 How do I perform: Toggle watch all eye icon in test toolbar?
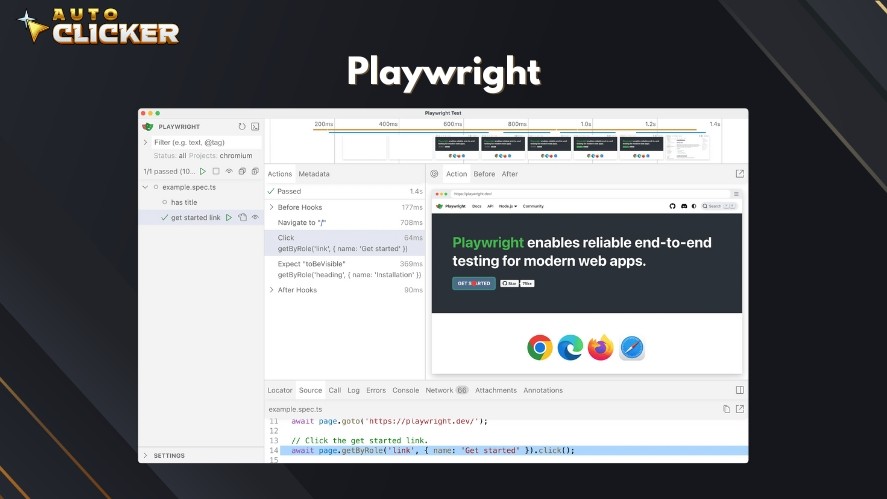coord(229,171)
